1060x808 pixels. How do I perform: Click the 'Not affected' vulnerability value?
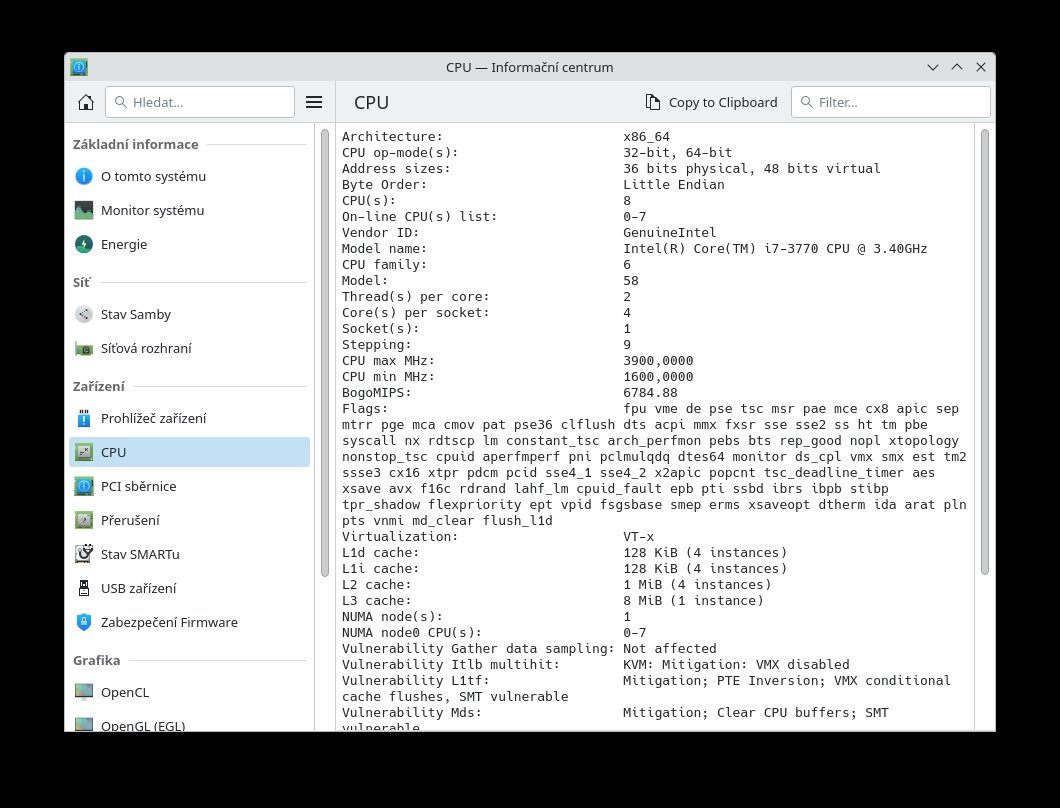[669, 649]
